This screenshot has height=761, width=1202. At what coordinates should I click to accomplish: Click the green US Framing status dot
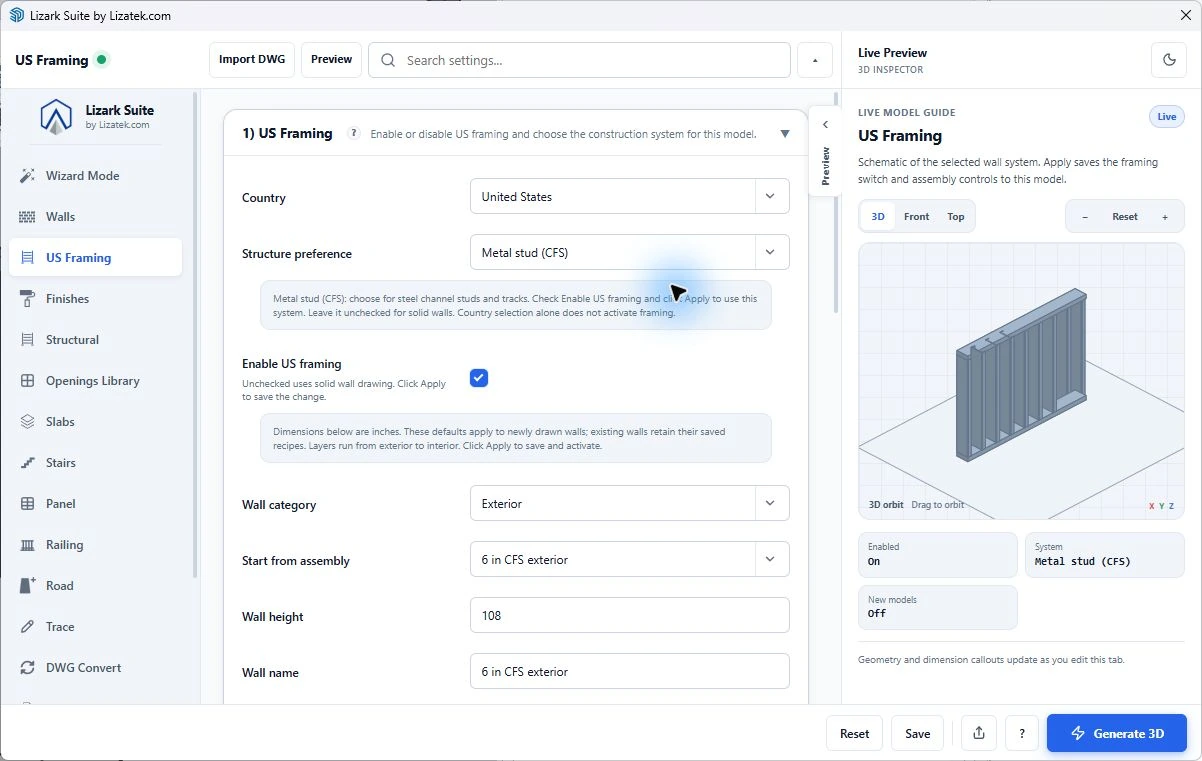coord(102,60)
